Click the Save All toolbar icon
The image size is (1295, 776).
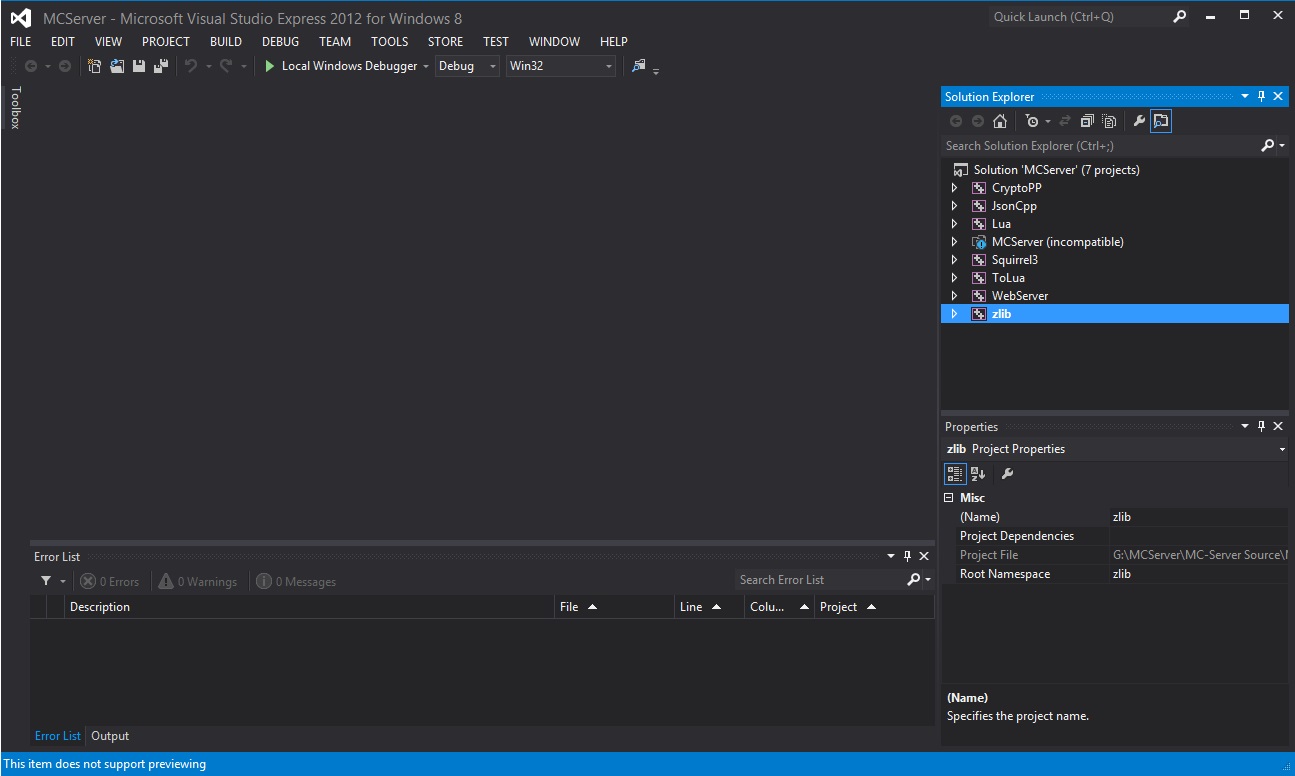160,66
